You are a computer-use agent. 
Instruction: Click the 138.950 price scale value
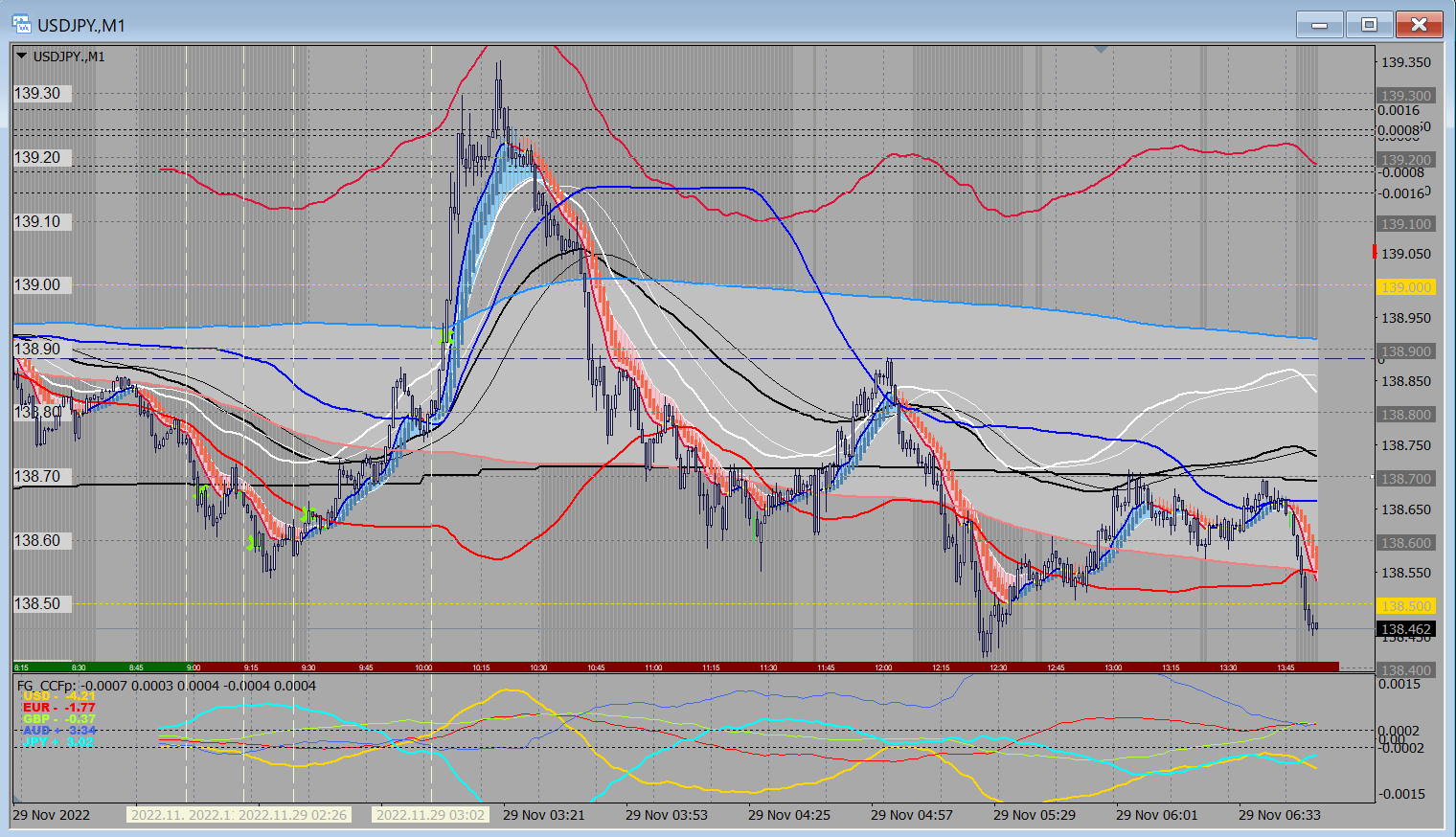(1405, 318)
